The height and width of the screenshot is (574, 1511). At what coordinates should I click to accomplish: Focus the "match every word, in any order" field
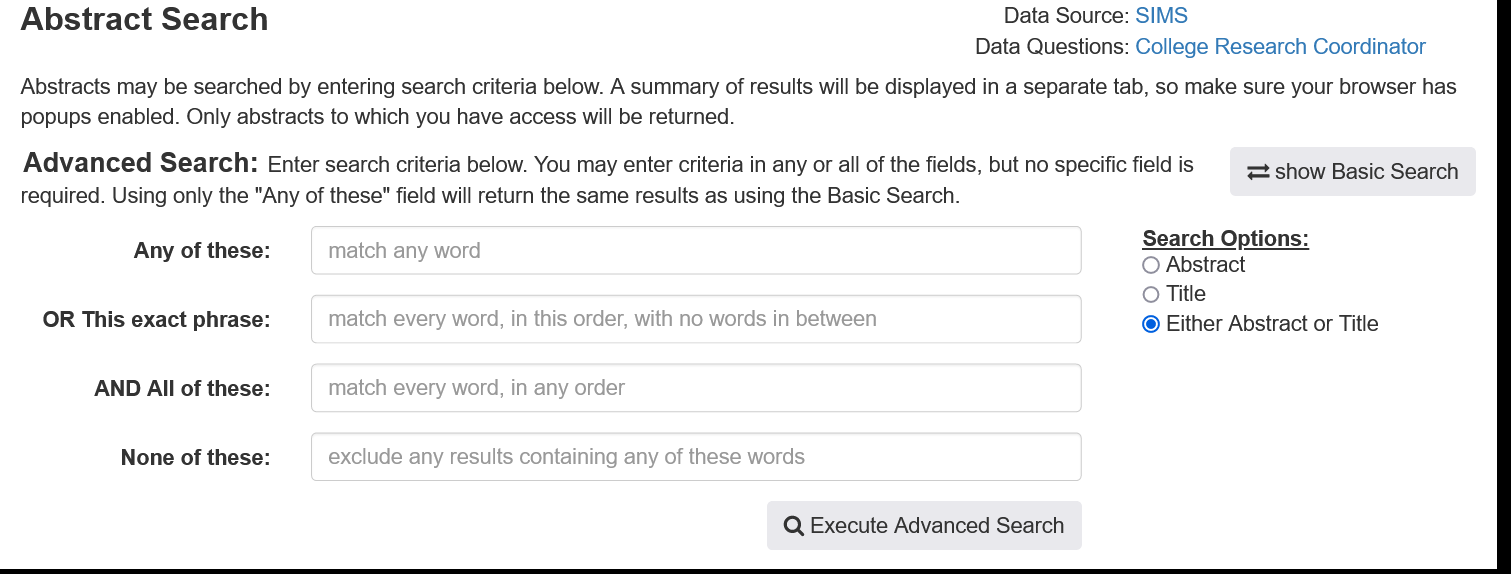(x=696, y=388)
